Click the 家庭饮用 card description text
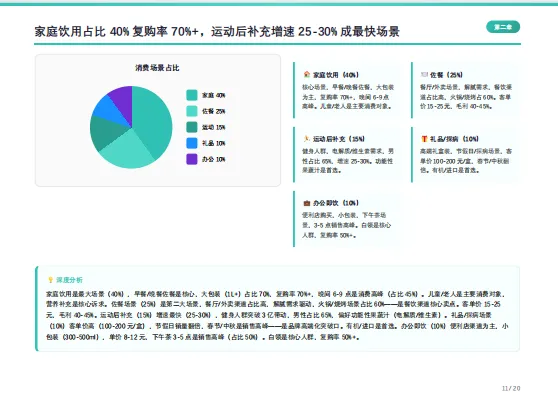The width and height of the screenshot is (558, 398). click(348, 96)
